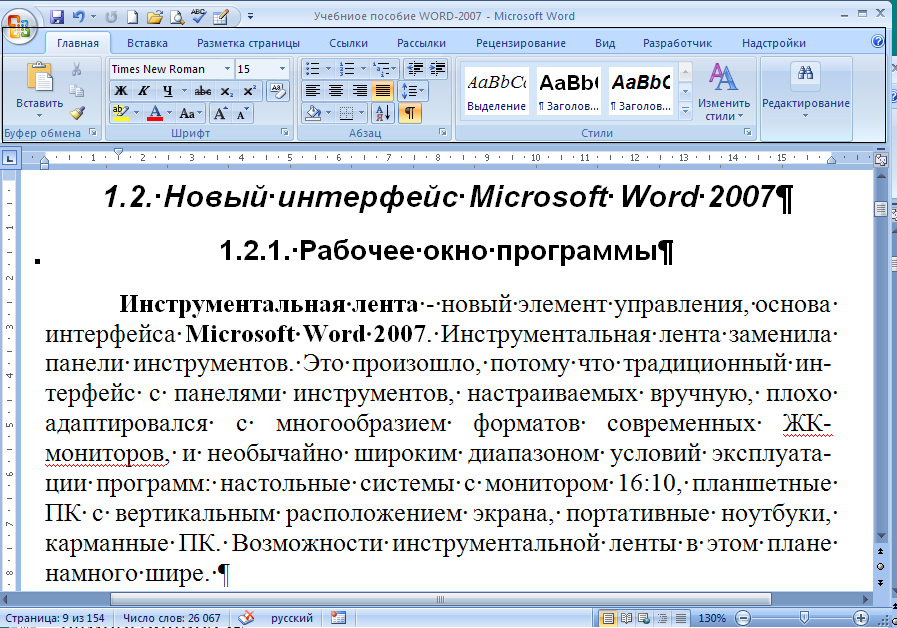Open the font size 15 dropdown

282,69
